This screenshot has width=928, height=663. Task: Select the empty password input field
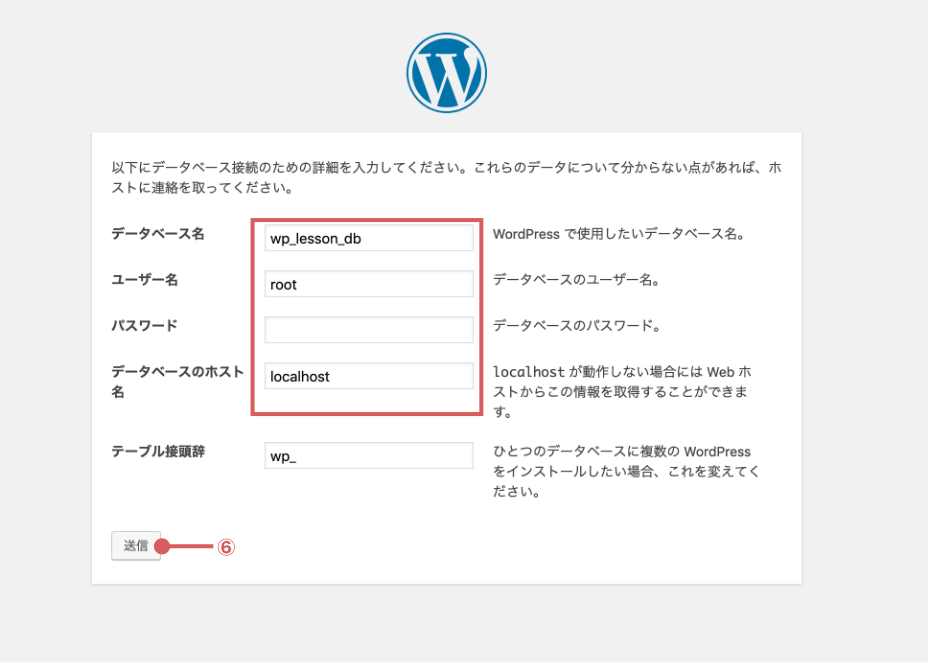coord(368,330)
